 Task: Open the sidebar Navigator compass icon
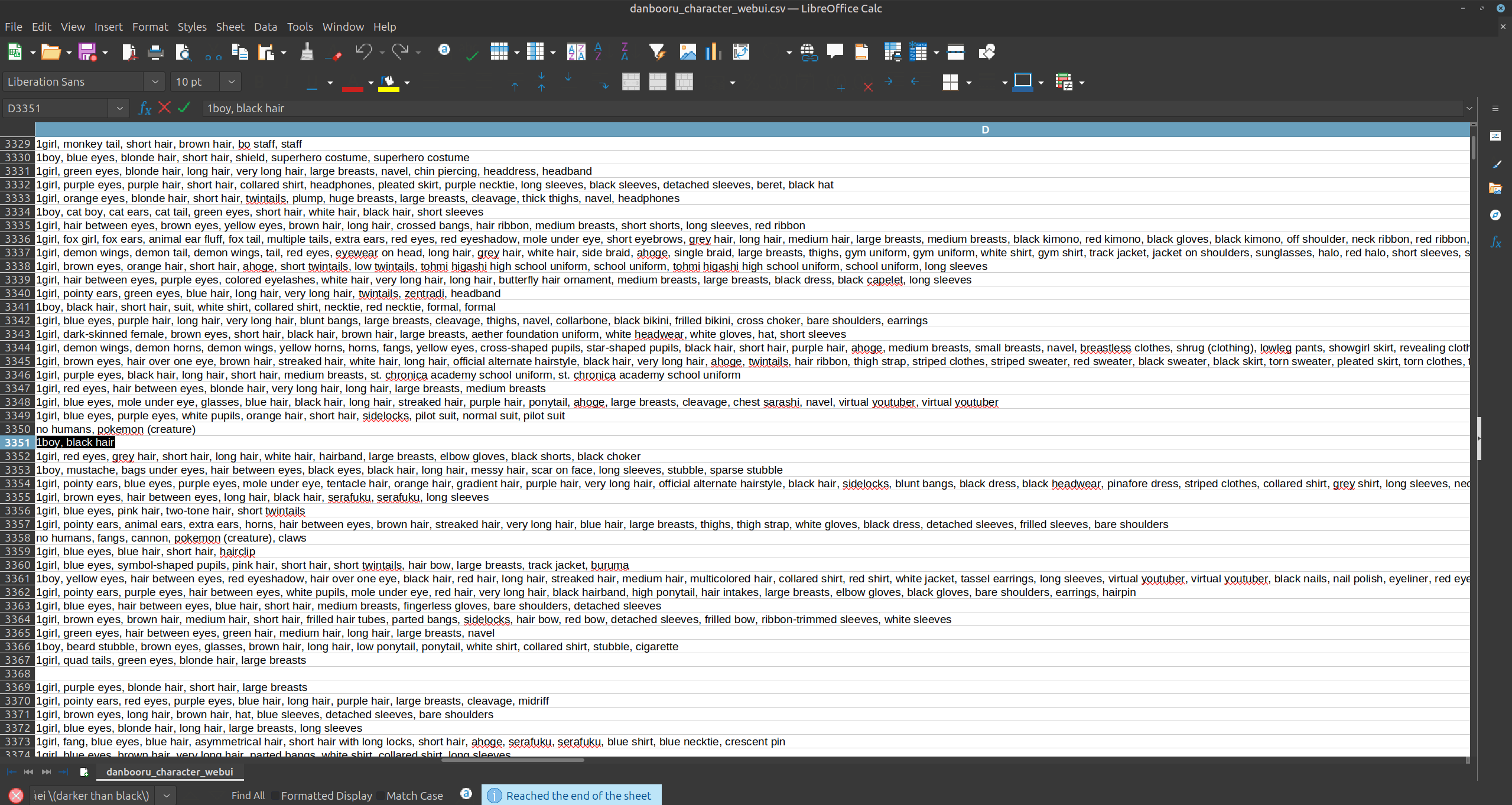click(x=1495, y=215)
